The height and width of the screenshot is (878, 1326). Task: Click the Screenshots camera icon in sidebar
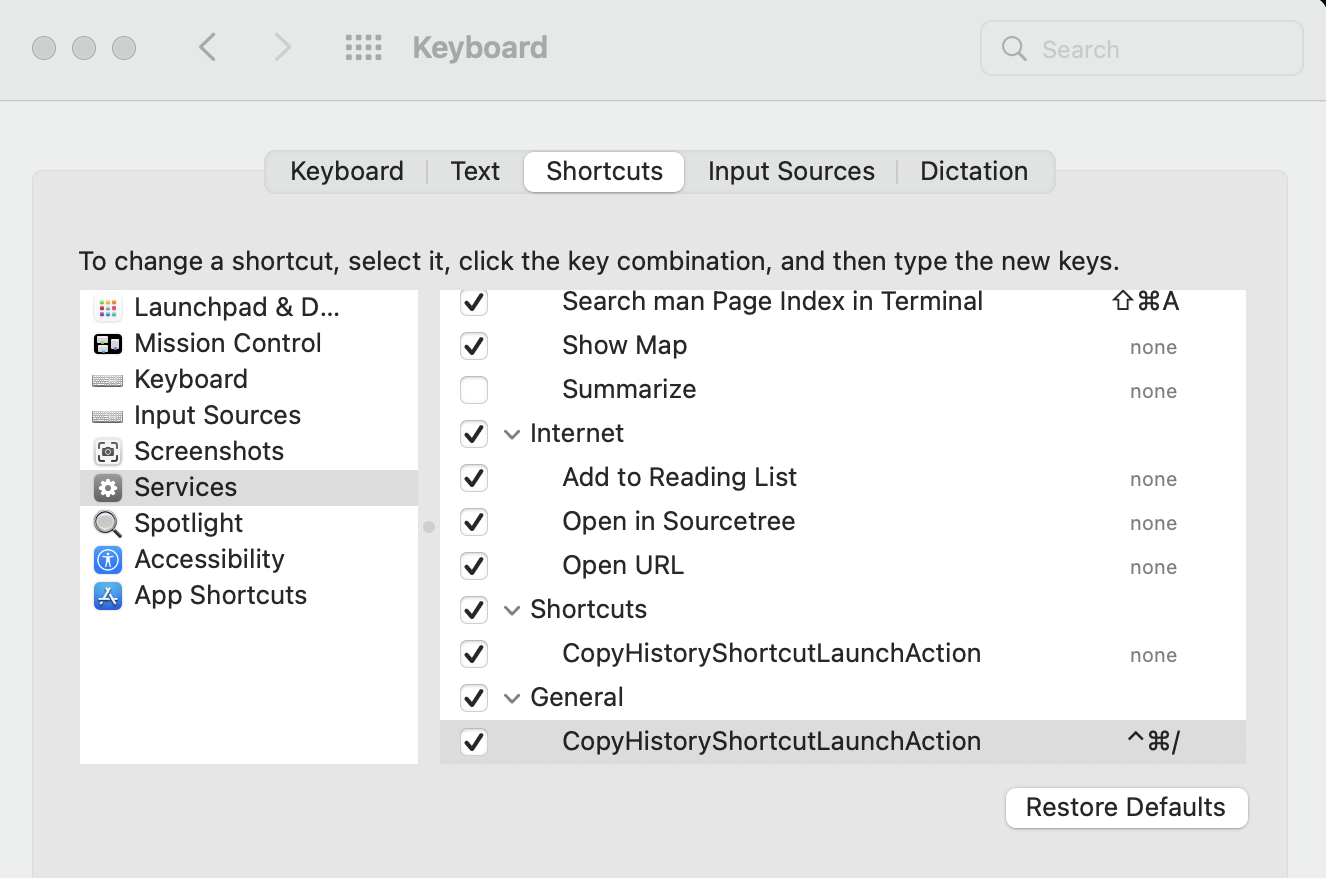[107, 451]
